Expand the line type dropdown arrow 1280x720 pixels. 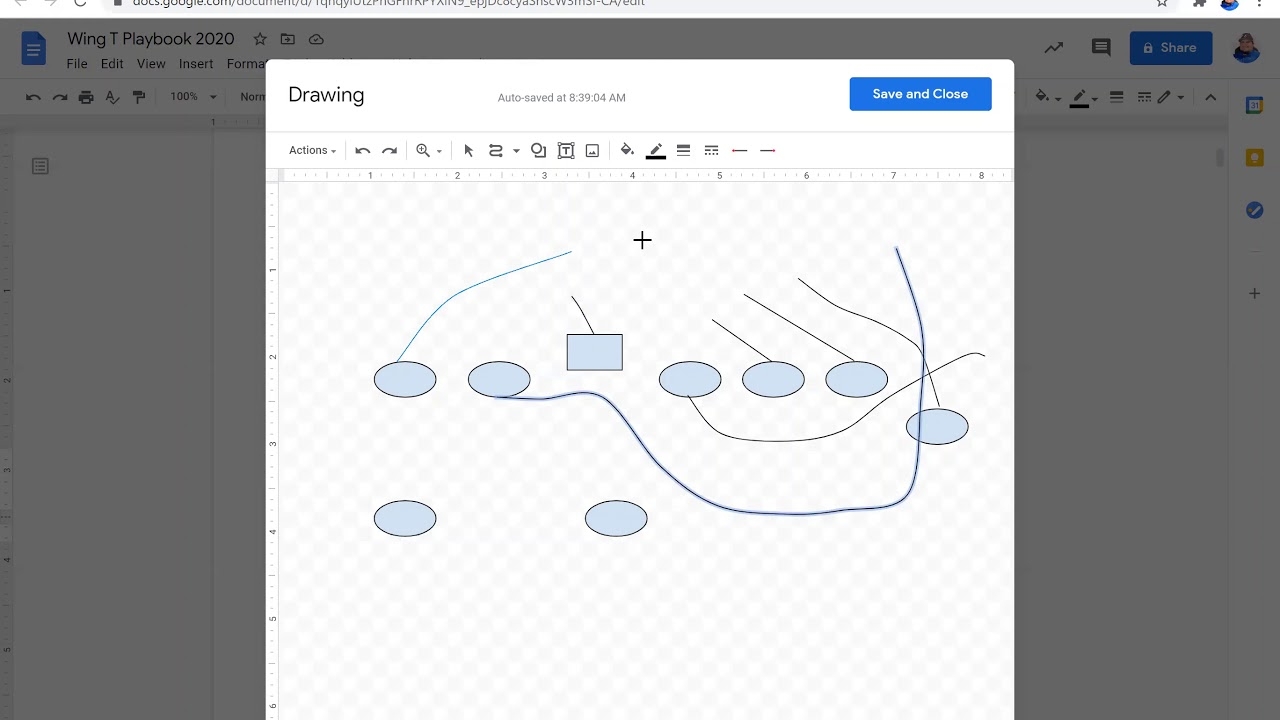(515, 150)
